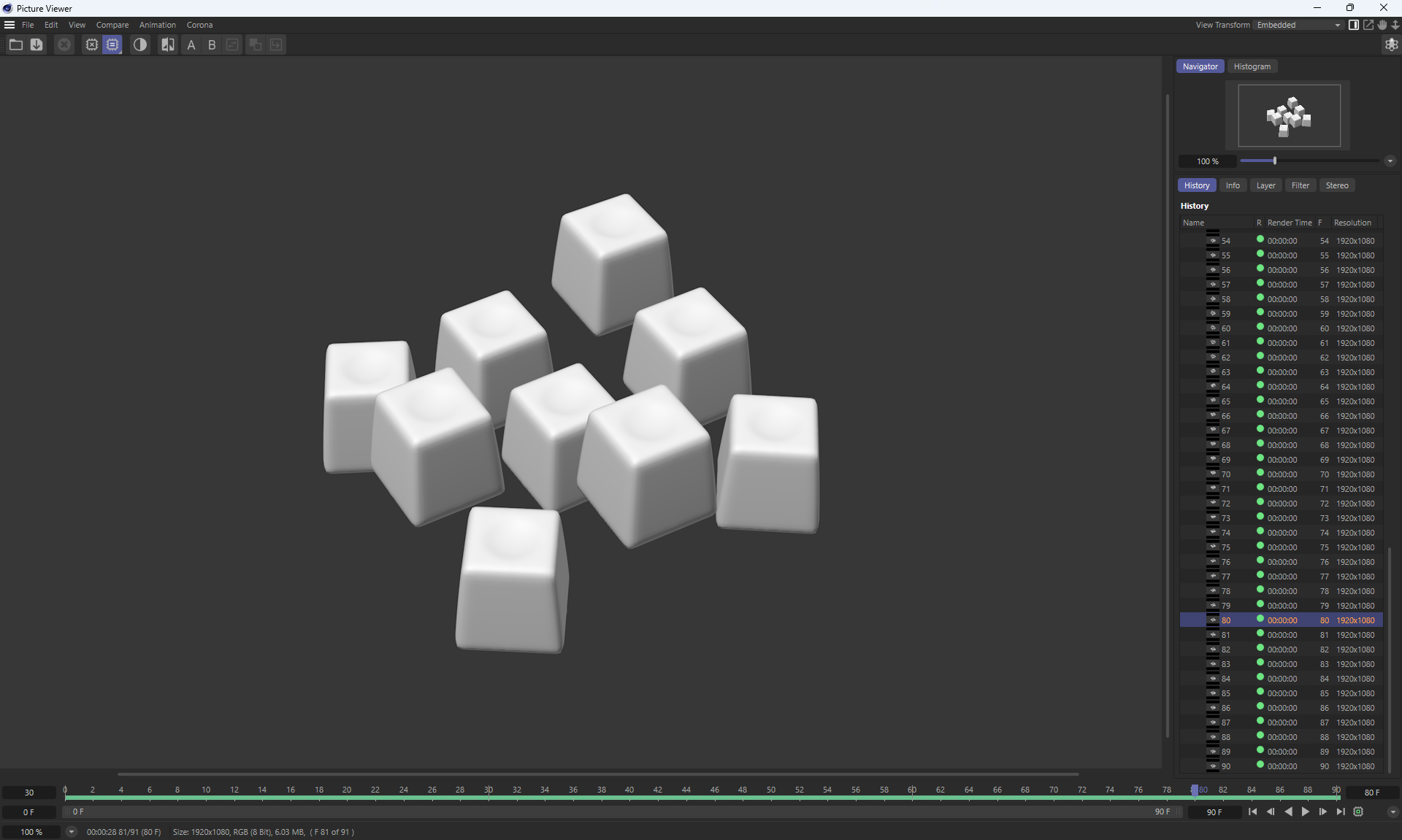Click the AB compare split icon

(168, 45)
